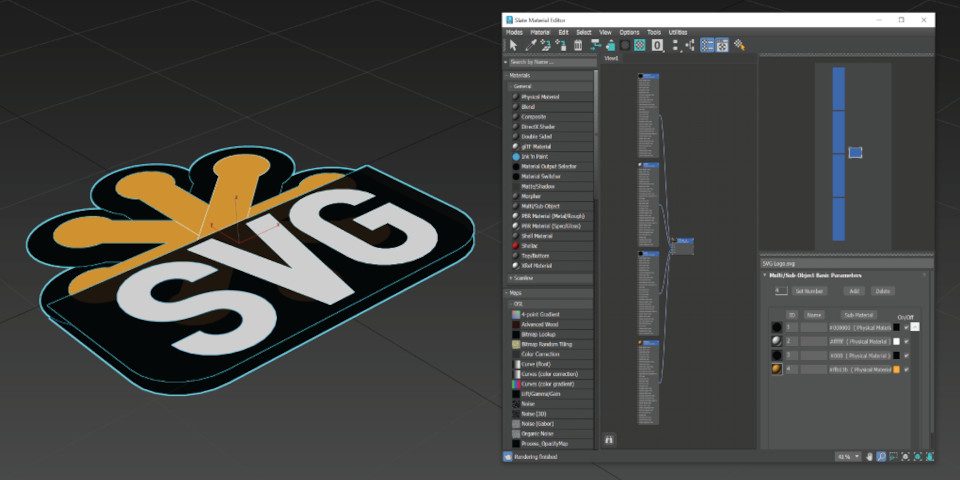Click the binoculars search icon in view
Viewport: 960px width, 480px height.
(x=609, y=439)
